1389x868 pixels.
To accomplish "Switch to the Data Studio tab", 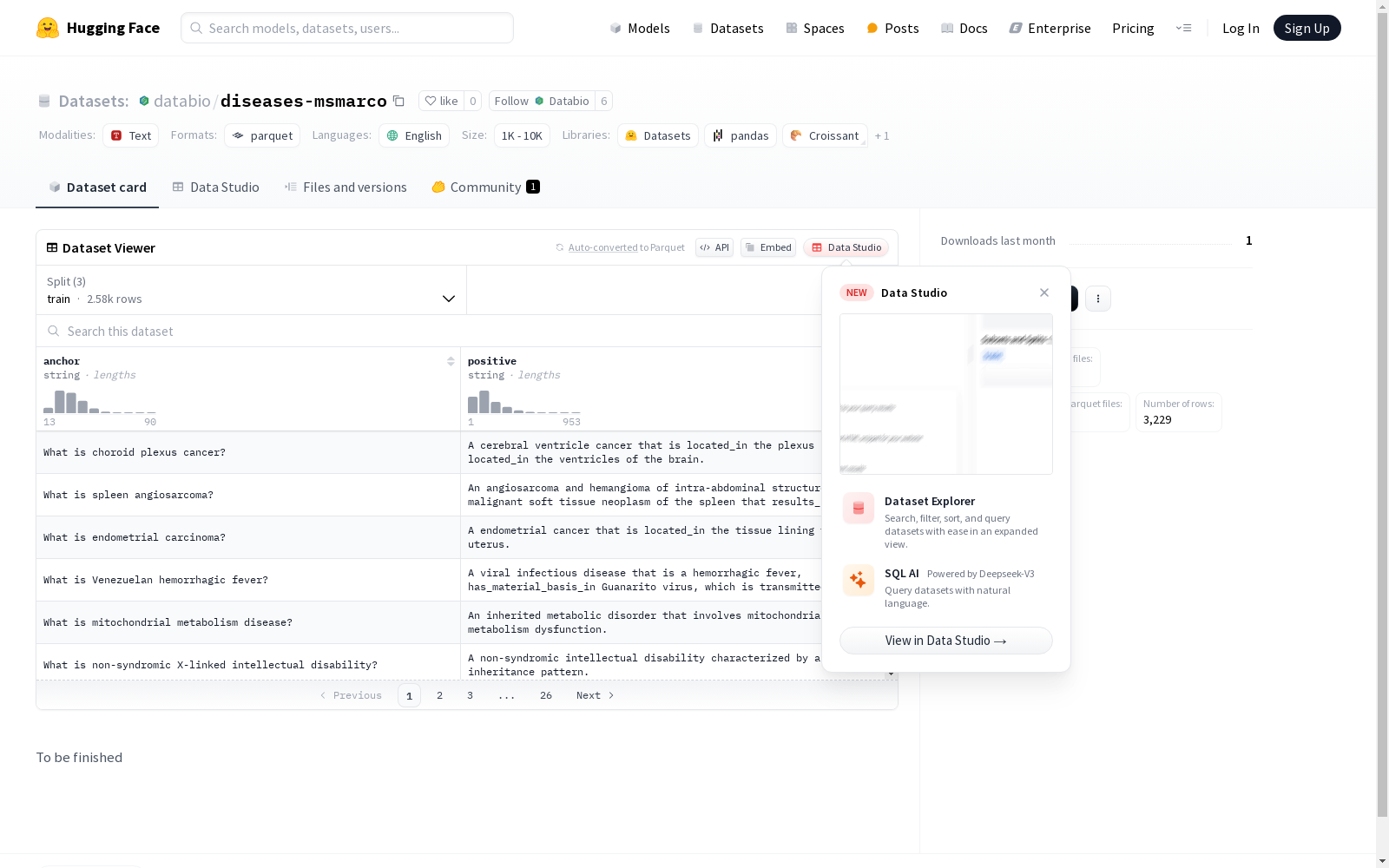I will [216, 187].
